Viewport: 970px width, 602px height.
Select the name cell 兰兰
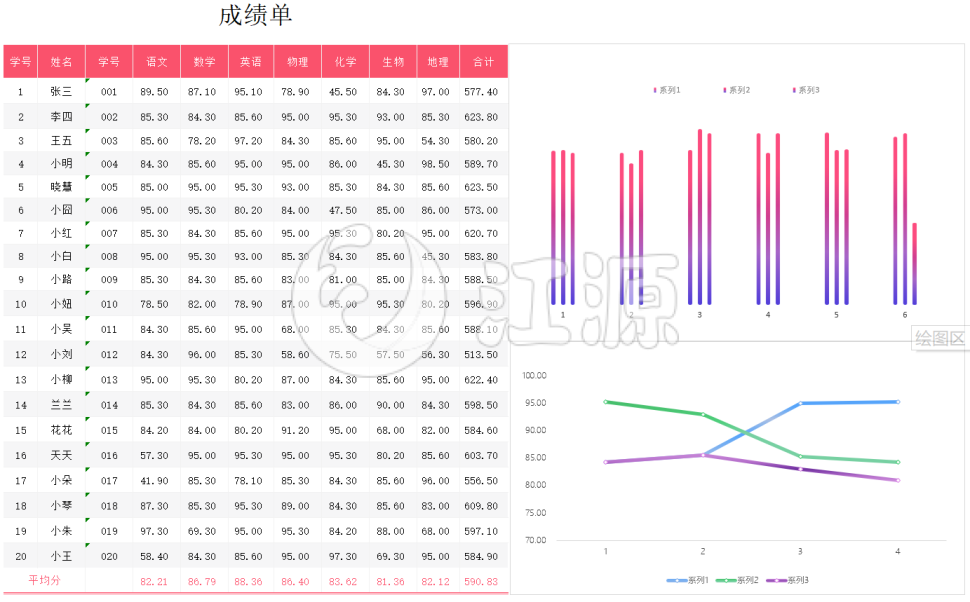(x=61, y=405)
